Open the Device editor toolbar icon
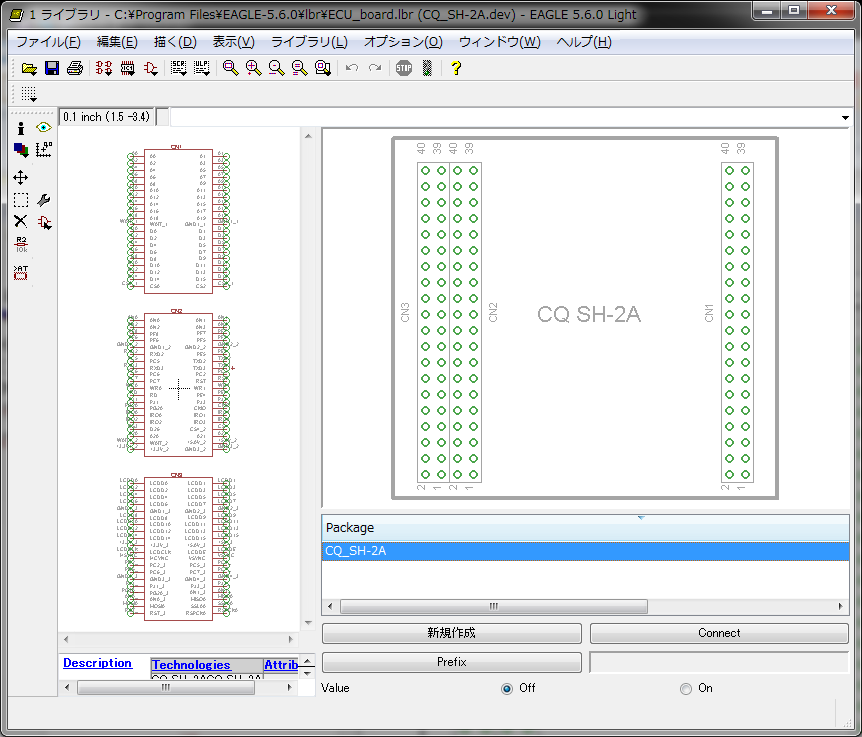The height and width of the screenshot is (737, 862). (x=104, y=68)
